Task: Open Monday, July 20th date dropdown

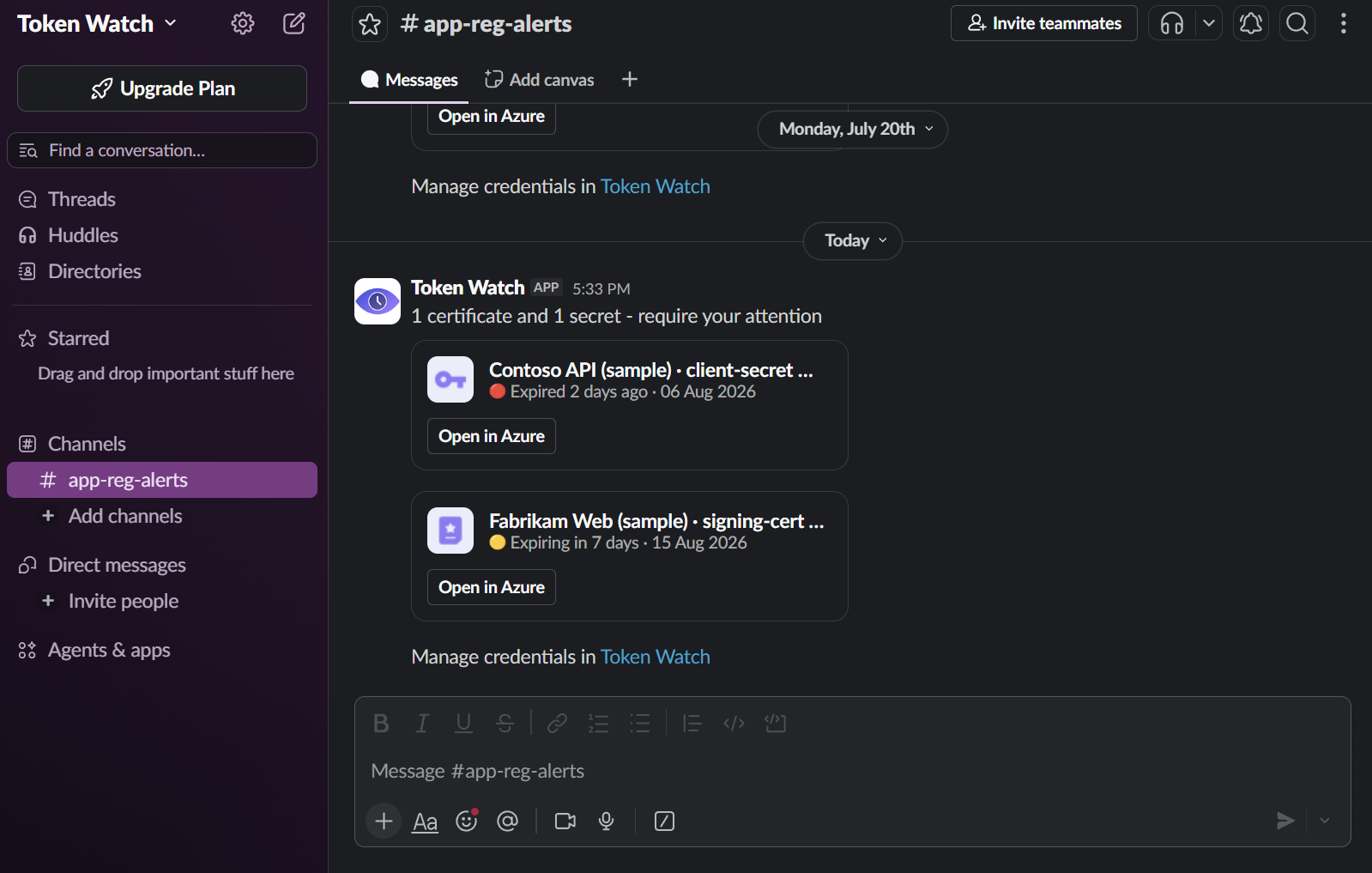Action: tap(852, 130)
